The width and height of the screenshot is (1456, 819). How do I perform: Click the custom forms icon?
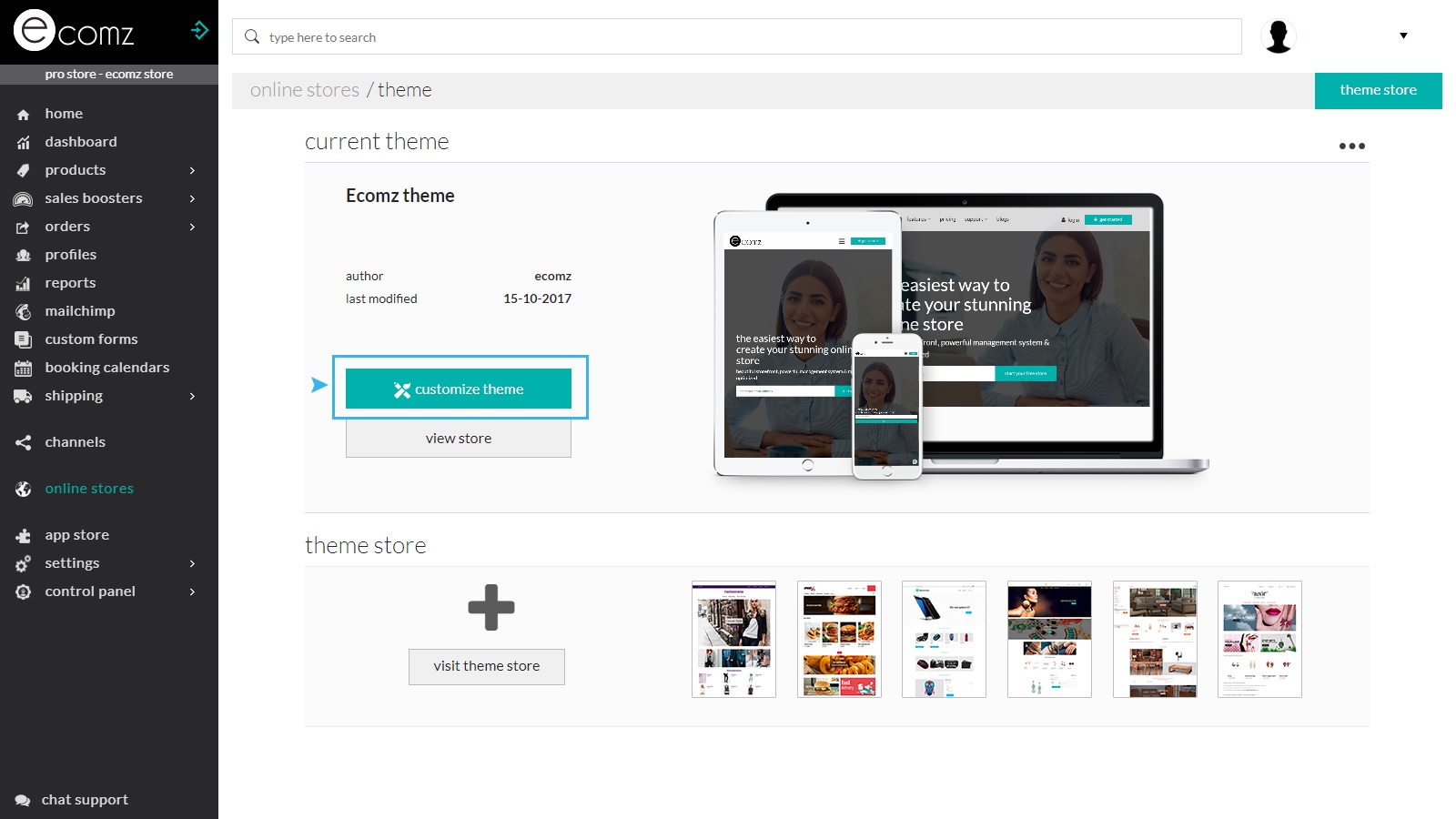(24, 340)
